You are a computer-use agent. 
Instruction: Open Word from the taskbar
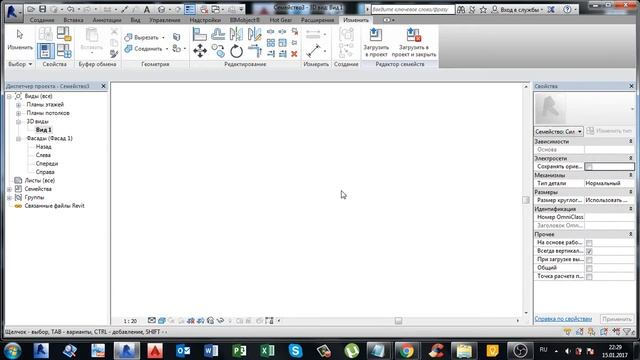coord(211,351)
